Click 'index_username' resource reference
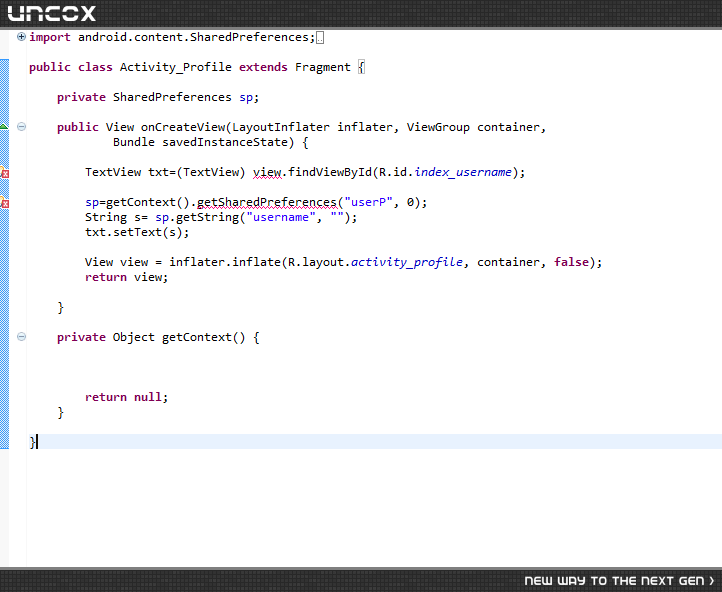Image resolution: width=722 pixels, height=592 pixels. [x=463, y=172]
